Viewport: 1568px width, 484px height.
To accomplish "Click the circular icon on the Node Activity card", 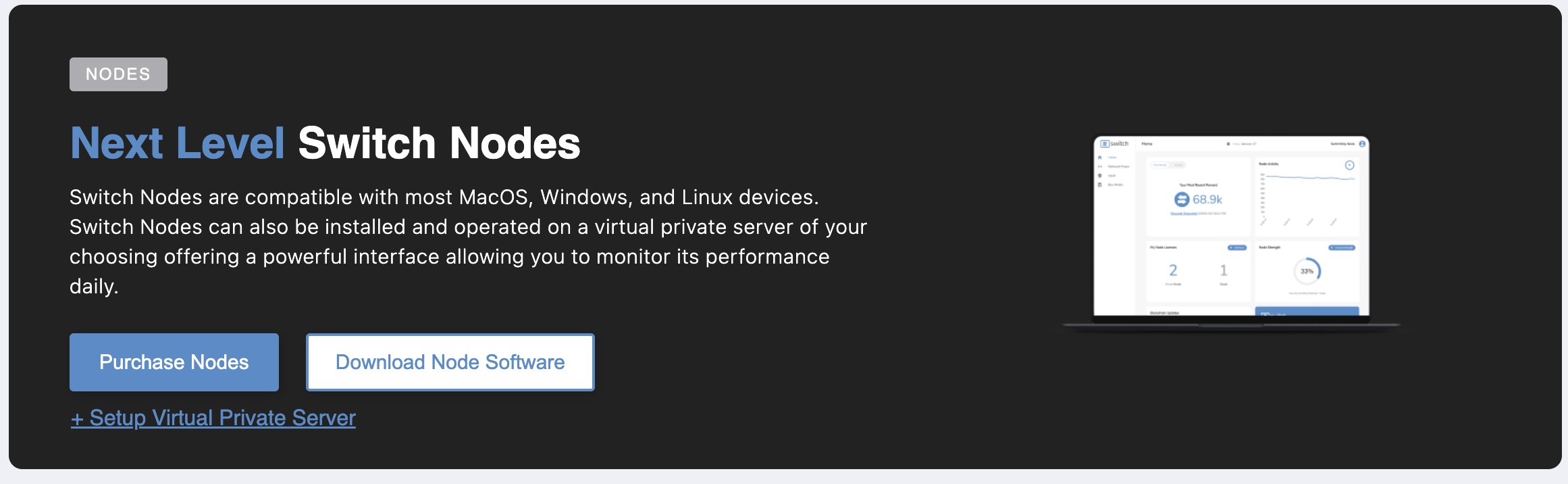I will [1349, 165].
